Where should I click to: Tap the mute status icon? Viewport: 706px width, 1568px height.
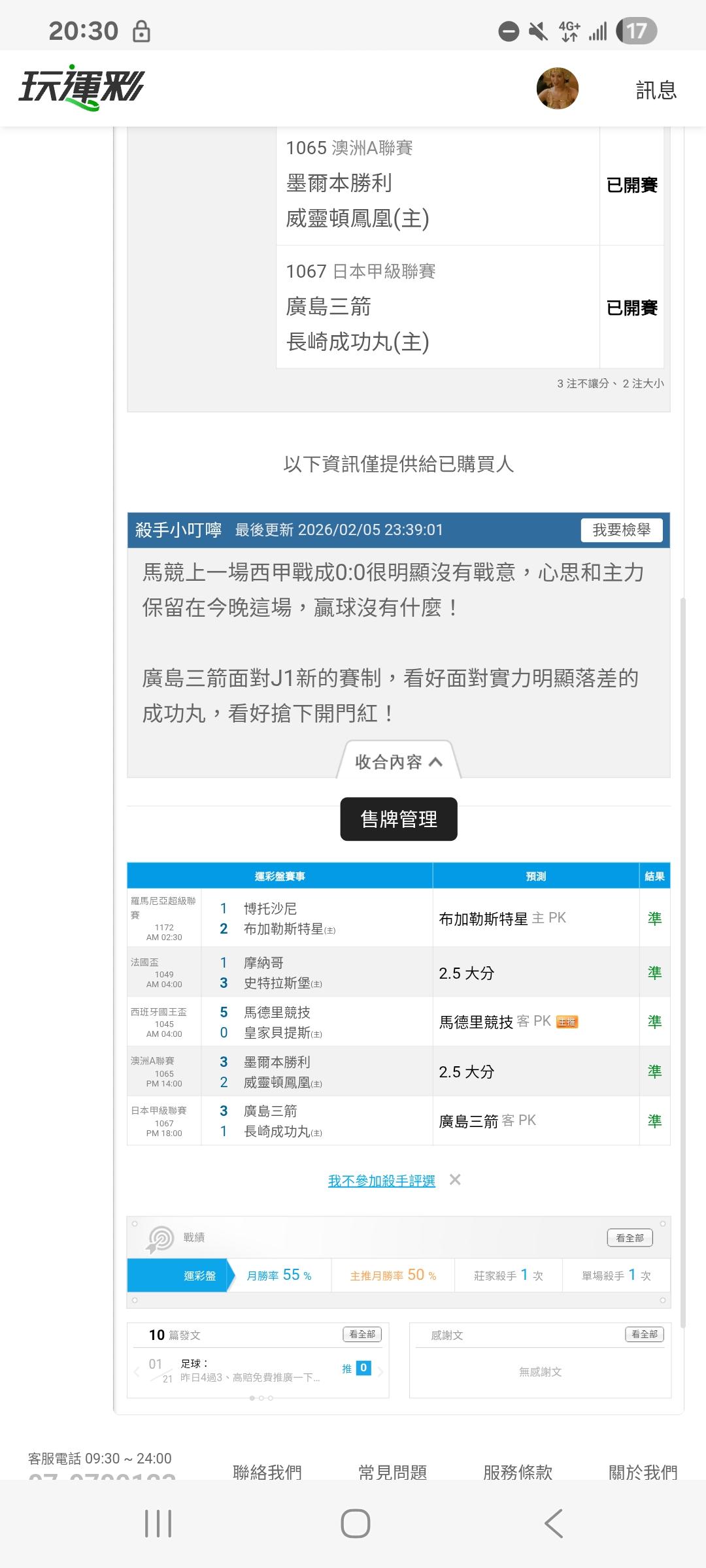(538, 31)
